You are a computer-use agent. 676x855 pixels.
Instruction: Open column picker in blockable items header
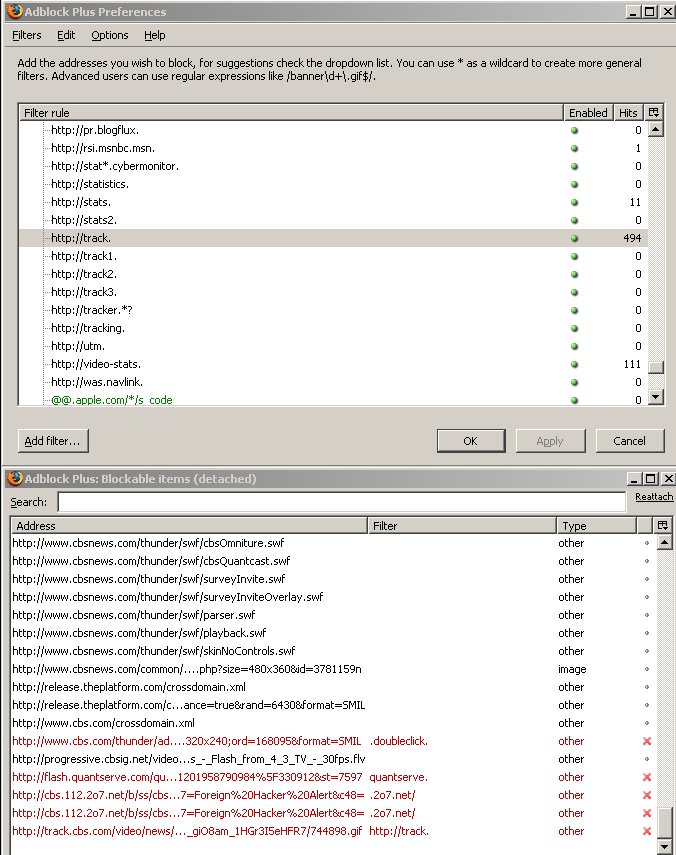(x=662, y=525)
